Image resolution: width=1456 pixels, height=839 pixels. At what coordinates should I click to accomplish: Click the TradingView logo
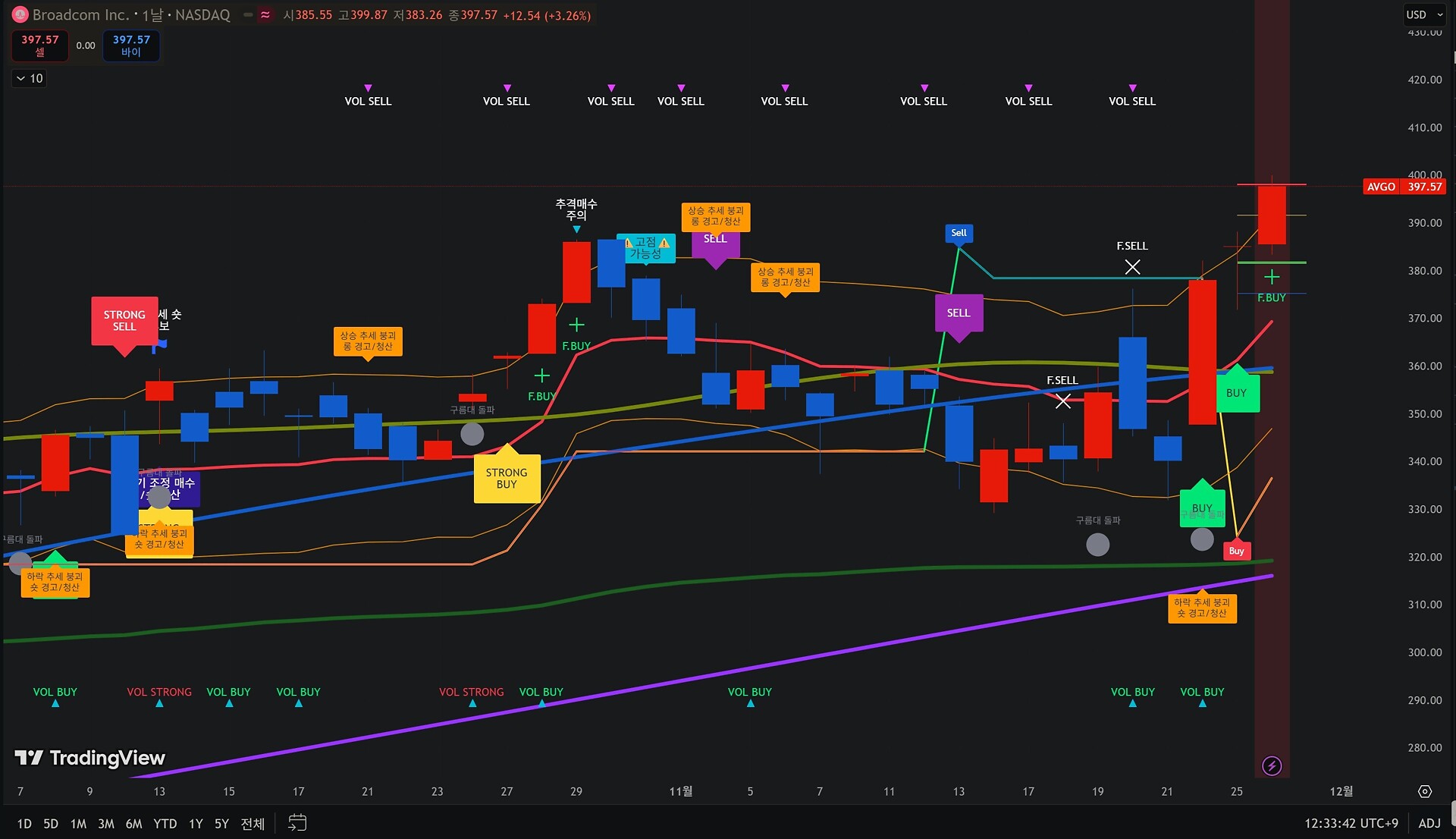click(89, 758)
